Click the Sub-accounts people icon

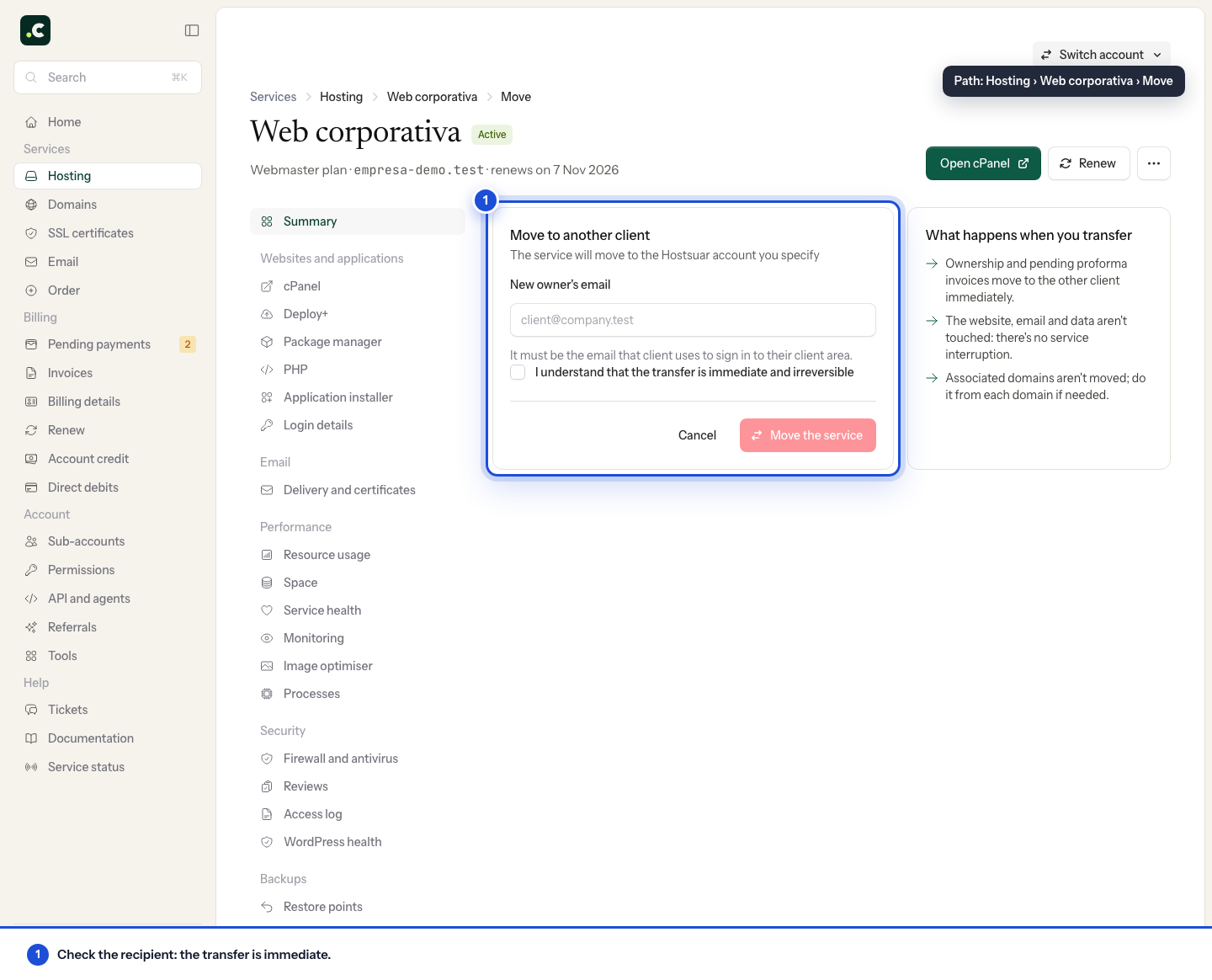tap(31, 541)
